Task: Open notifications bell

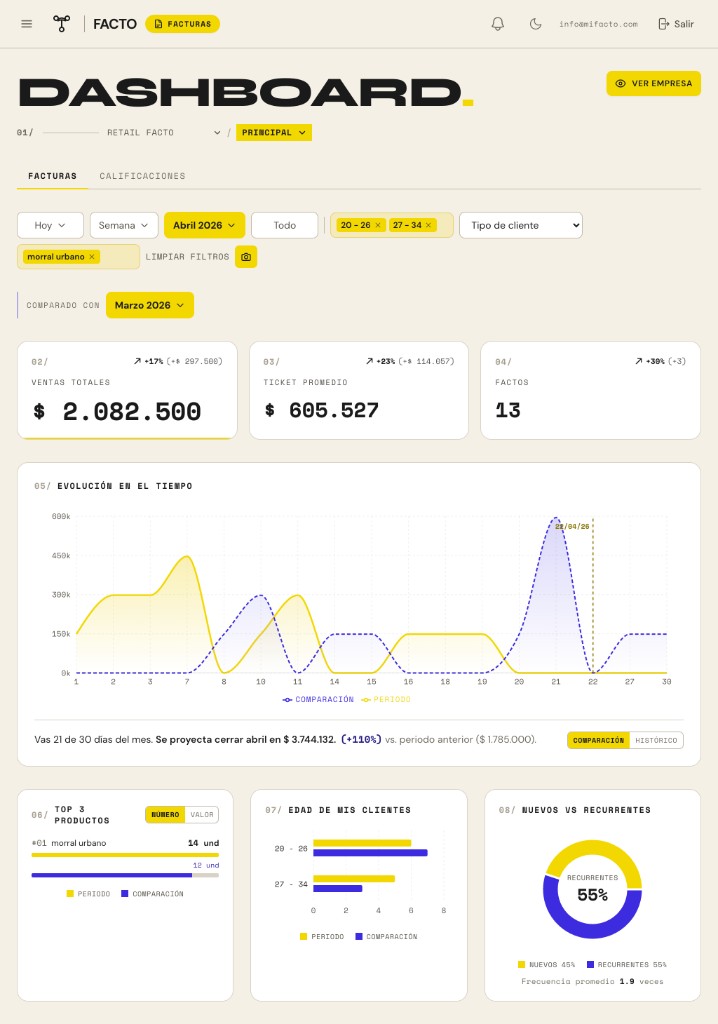Action: 498,24
